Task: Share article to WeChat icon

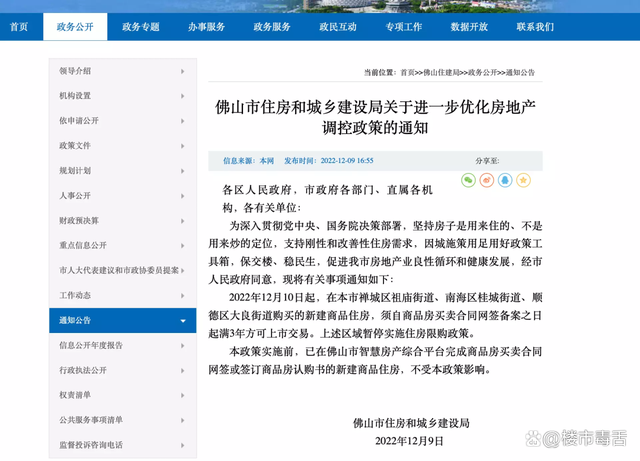Action: coord(469,180)
